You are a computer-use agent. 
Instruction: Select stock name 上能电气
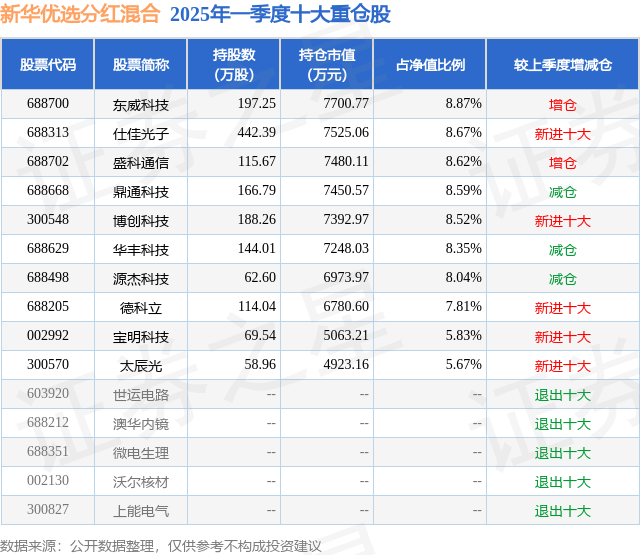[141, 511]
